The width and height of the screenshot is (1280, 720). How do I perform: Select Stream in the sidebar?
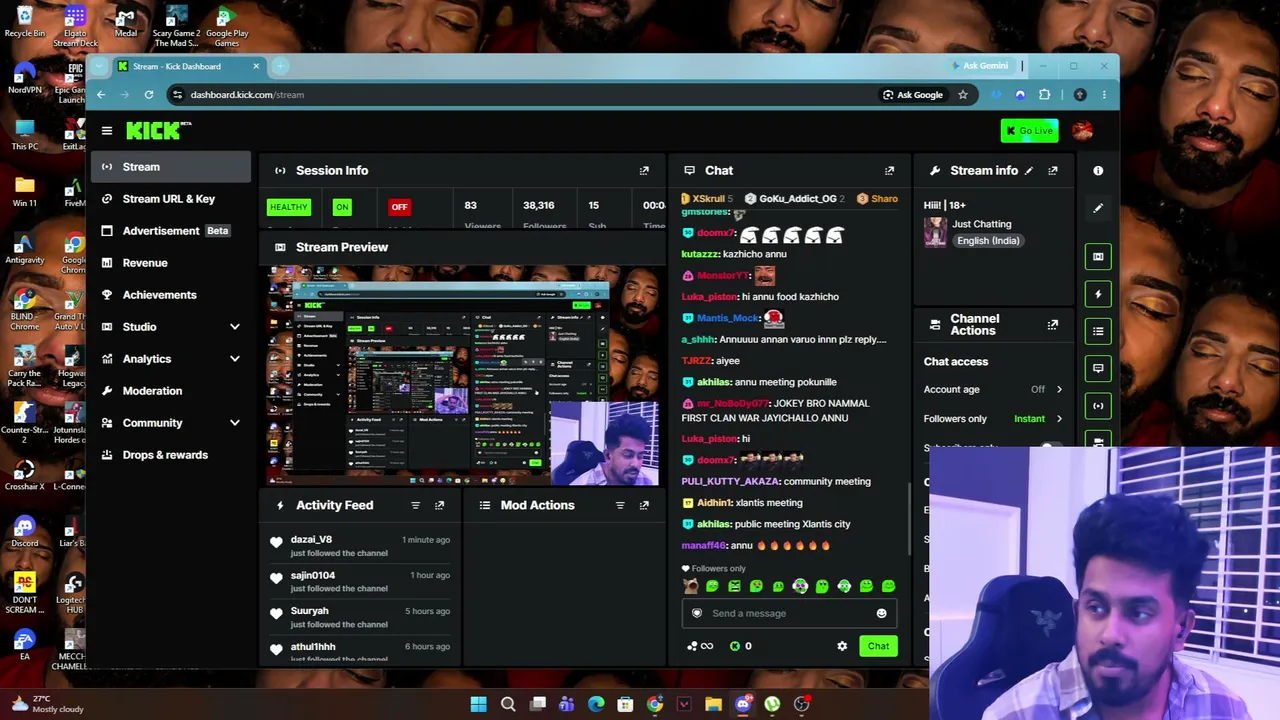(171, 167)
